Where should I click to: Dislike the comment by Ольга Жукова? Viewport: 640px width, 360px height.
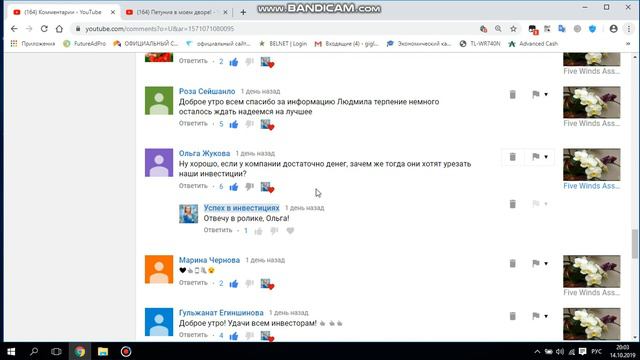(x=249, y=187)
